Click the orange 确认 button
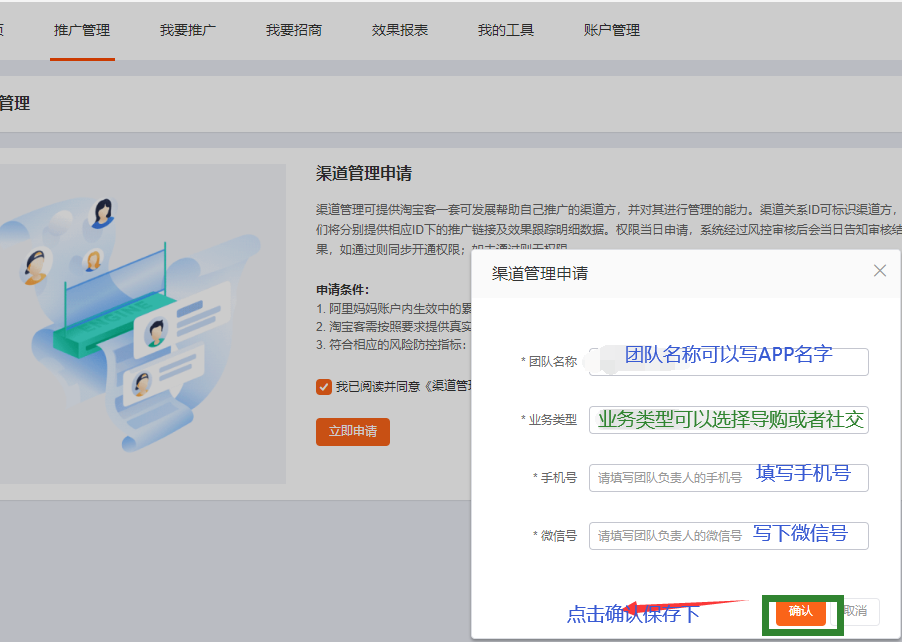This screenshot has width=902, height=642. click(x=801, y=612)
